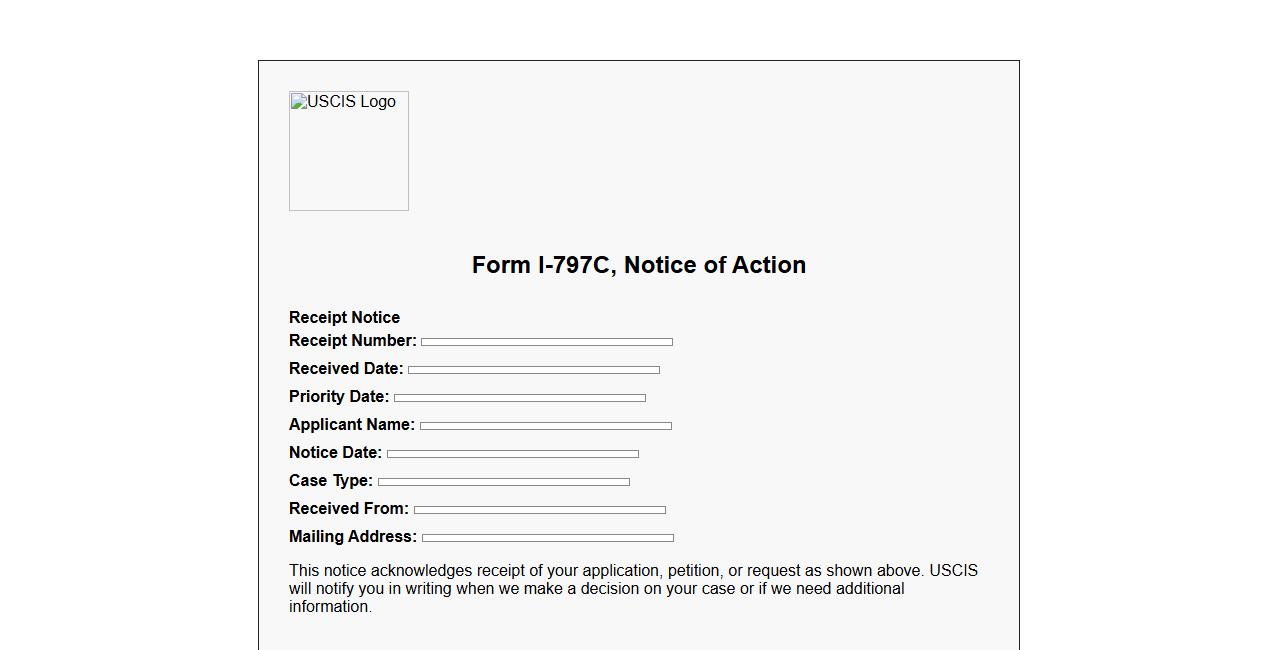Click the USCIS Logo image

coord(349,151)
